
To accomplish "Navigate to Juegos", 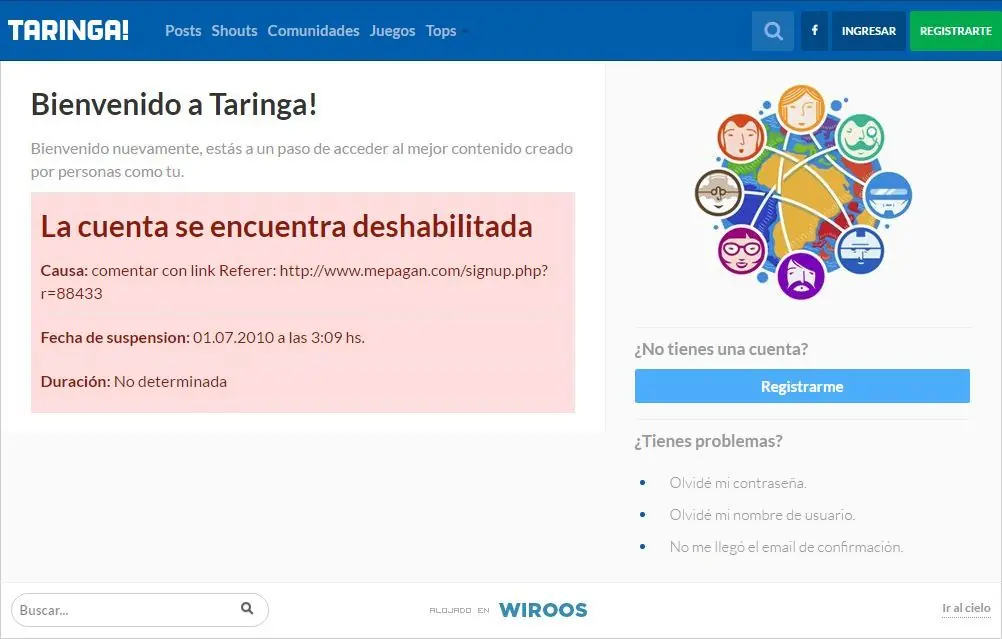I will point(392,31).
